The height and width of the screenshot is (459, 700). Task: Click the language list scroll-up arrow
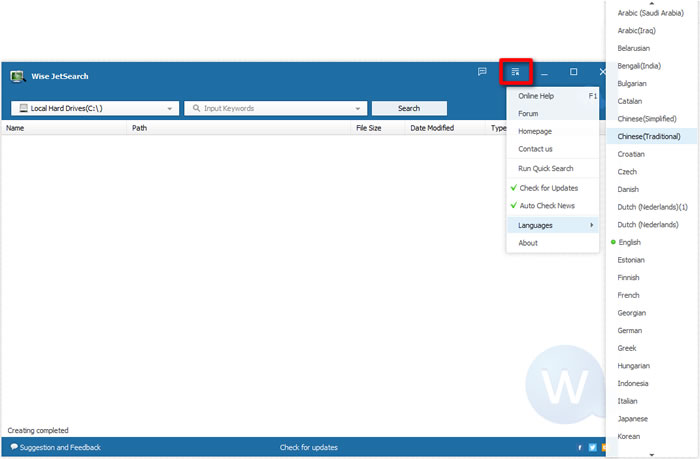coord(652,3)
